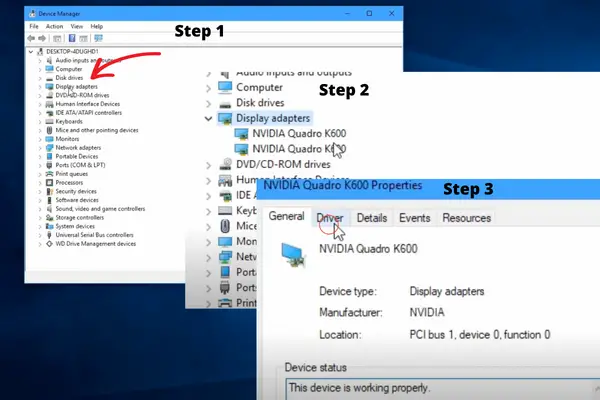This screenshot has width=600, height=400.
Task: Click inside the Device status text box
Action: coord(442,389)
